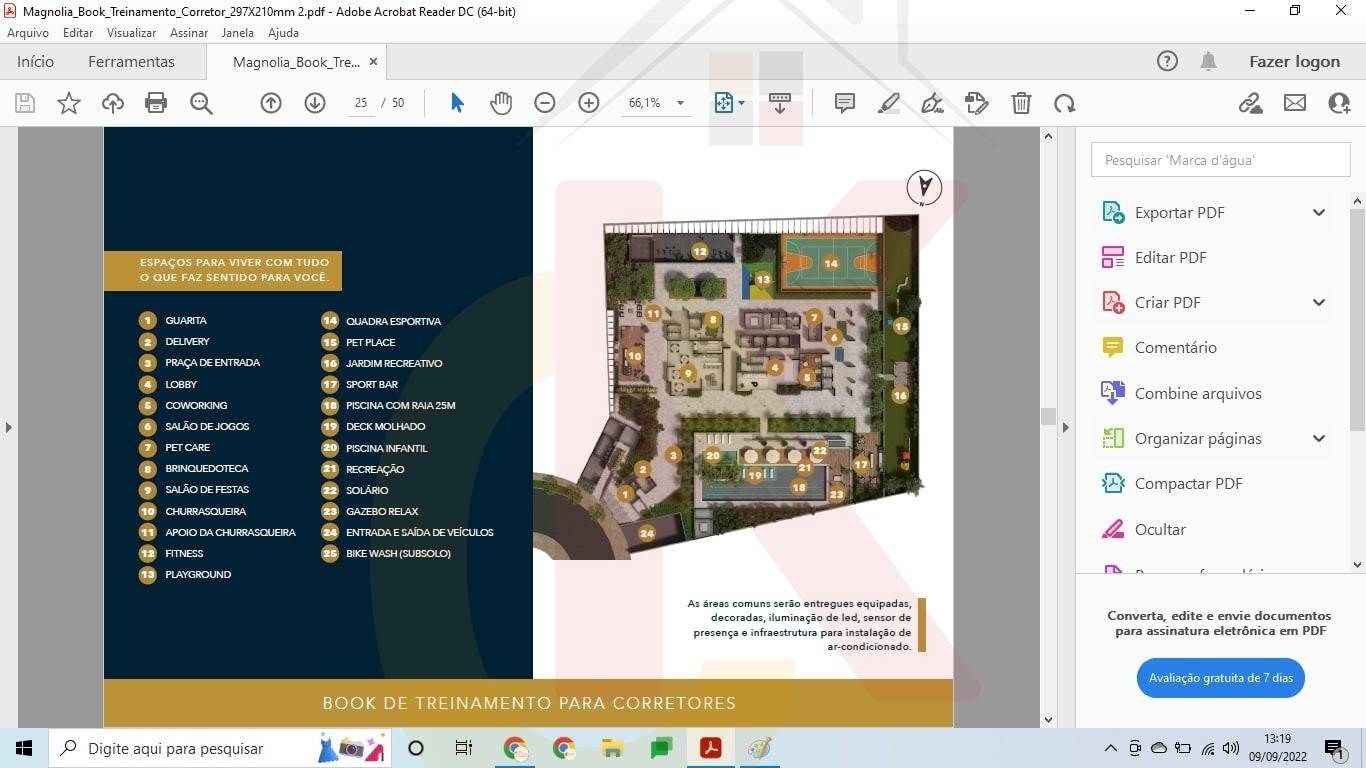Click the page number field

[361, 103]
